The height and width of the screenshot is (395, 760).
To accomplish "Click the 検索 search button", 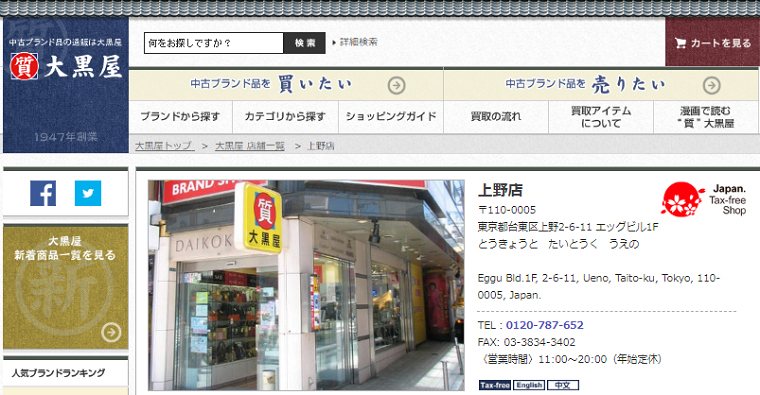I will (305, 43).
